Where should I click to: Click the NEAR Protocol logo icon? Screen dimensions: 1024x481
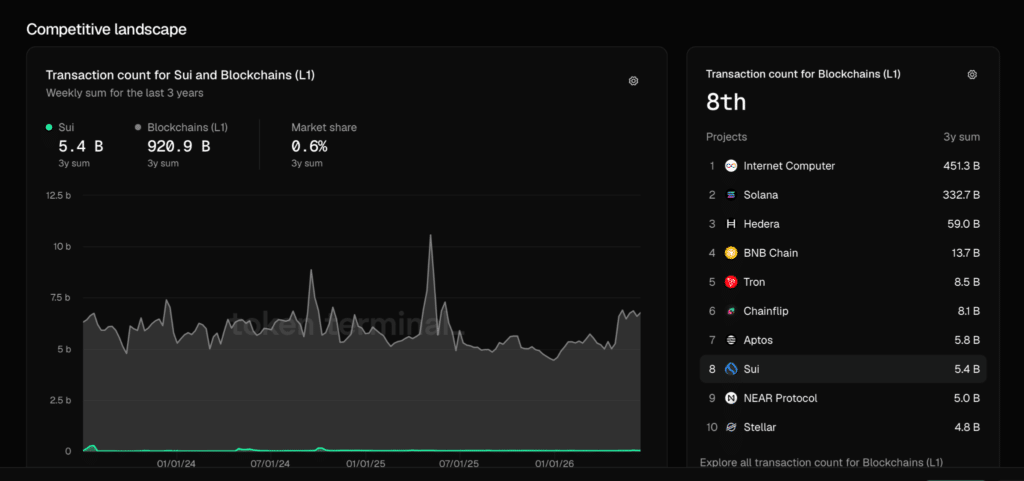coord(731,398)
